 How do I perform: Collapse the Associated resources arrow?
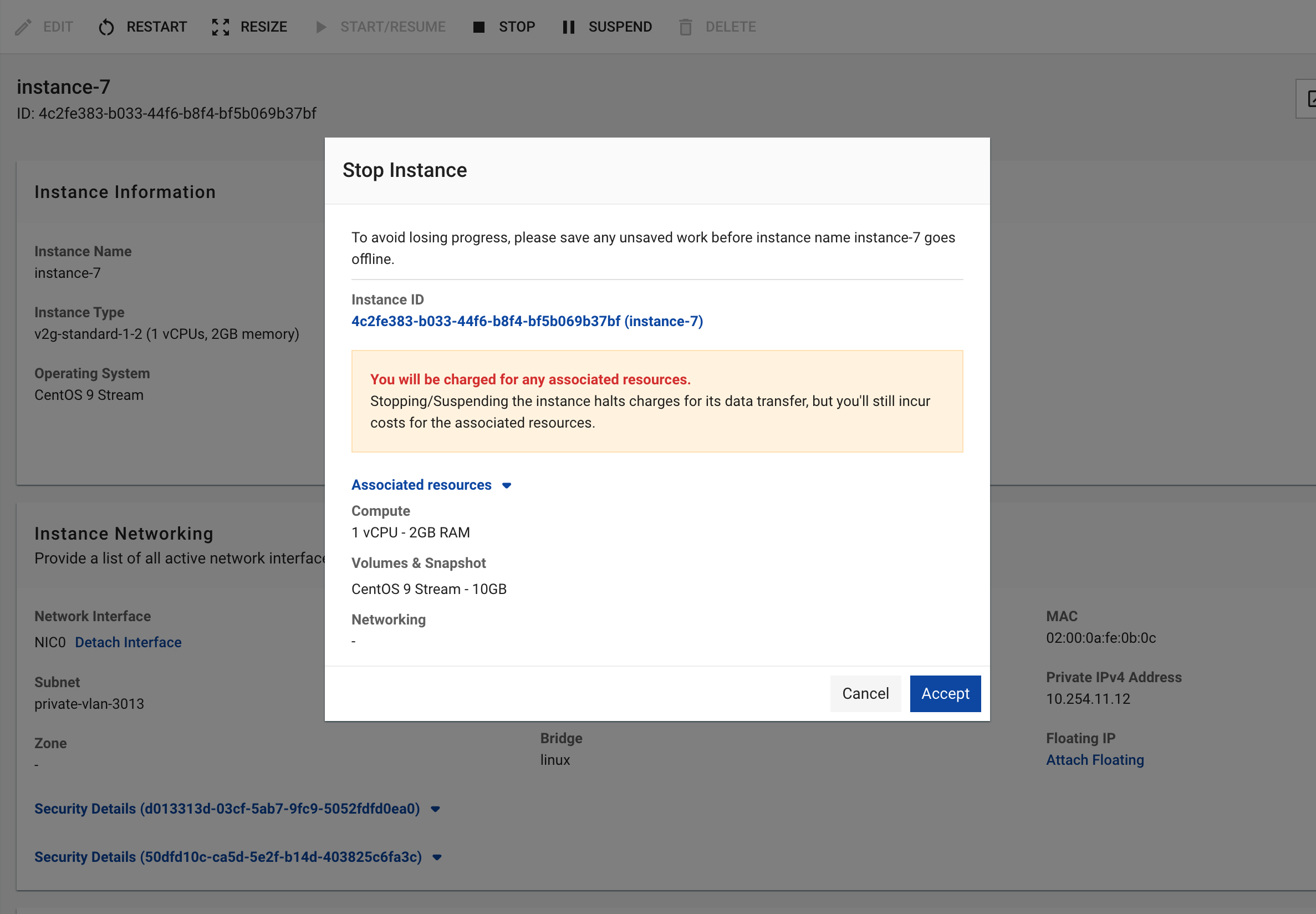click(x=507, y=485)
